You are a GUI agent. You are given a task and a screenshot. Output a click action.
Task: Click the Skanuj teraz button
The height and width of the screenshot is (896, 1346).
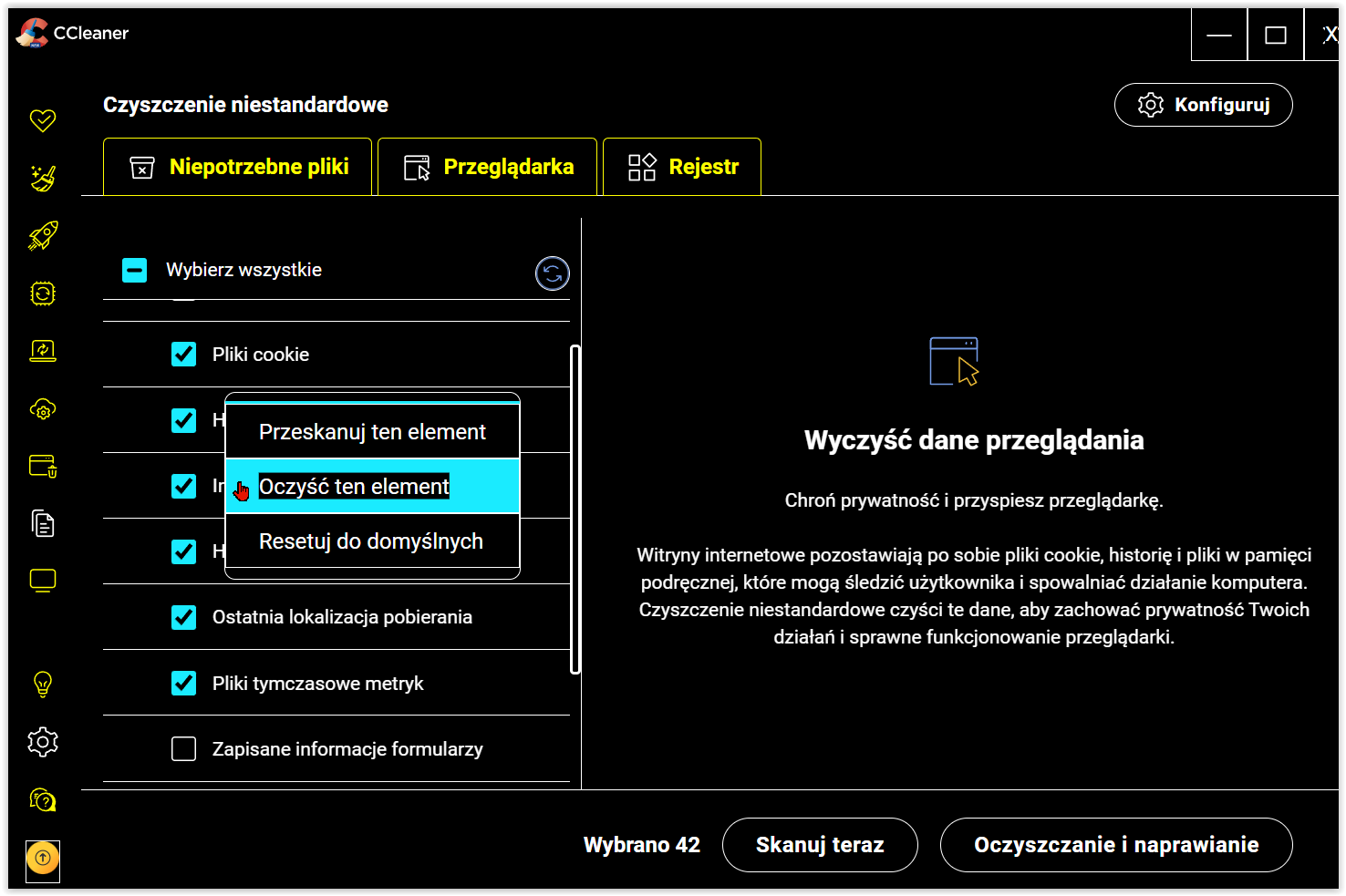point(820,845)
